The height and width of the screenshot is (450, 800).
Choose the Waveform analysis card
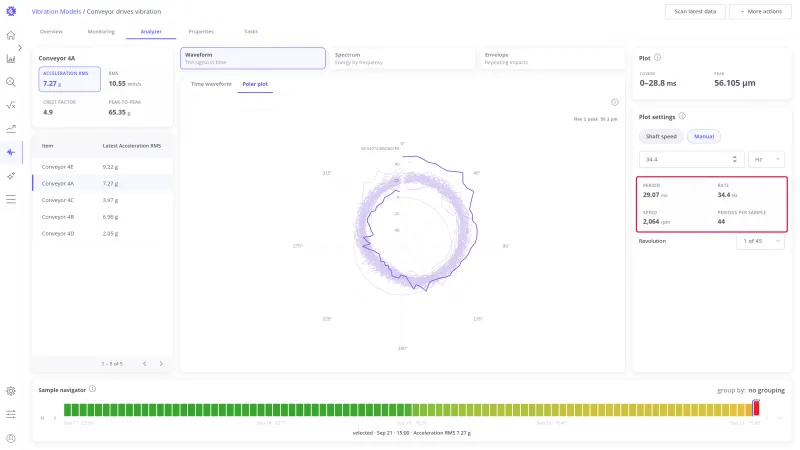253,58
